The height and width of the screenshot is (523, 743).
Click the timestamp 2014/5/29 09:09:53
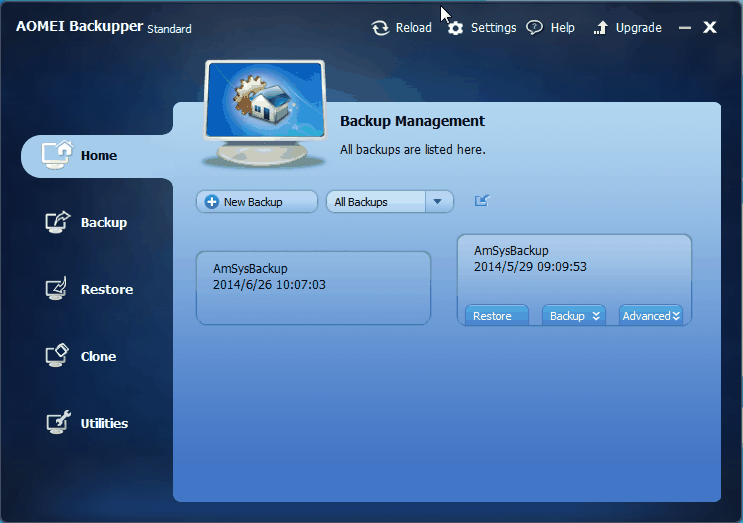pyautogui.click(x=530, y=267)
